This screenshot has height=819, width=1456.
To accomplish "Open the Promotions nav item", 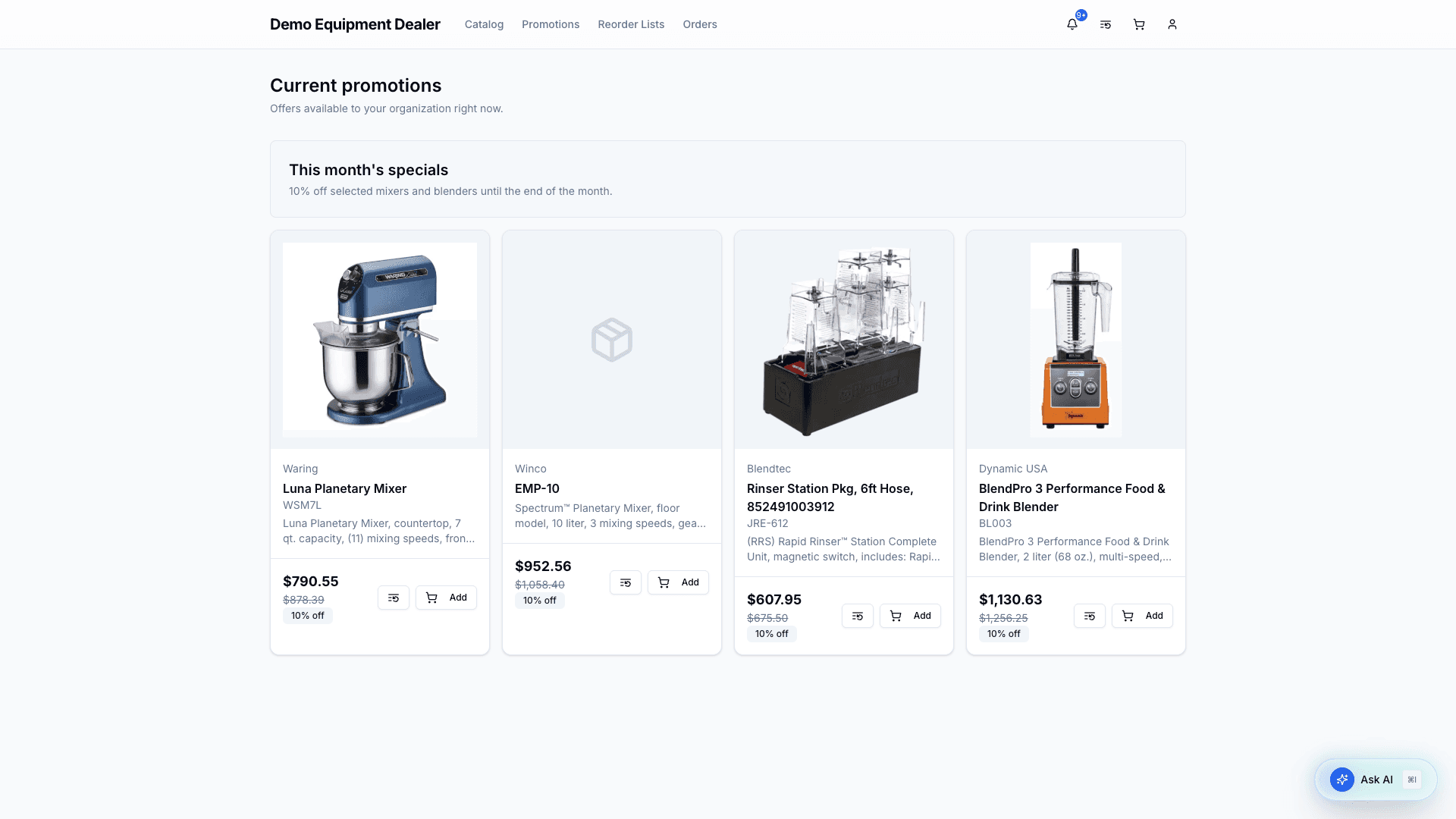I will click(551, 24).
